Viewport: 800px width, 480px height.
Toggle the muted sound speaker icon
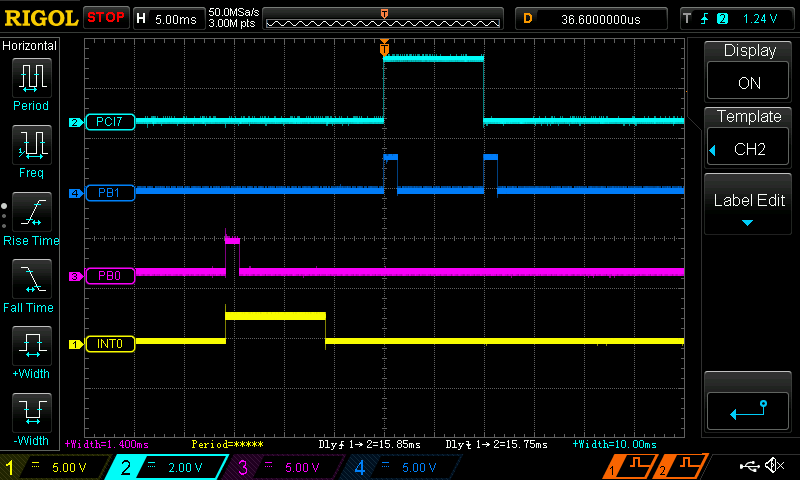pos(774,465)
